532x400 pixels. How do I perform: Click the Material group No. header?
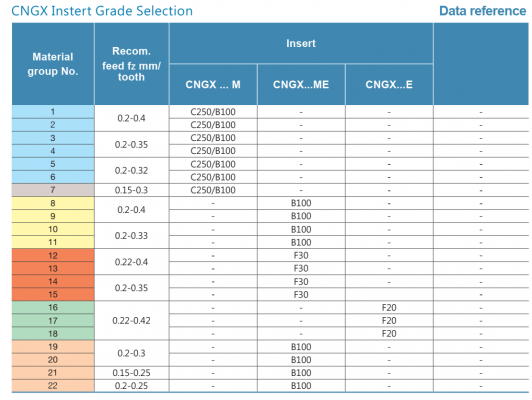coord(53,64)
